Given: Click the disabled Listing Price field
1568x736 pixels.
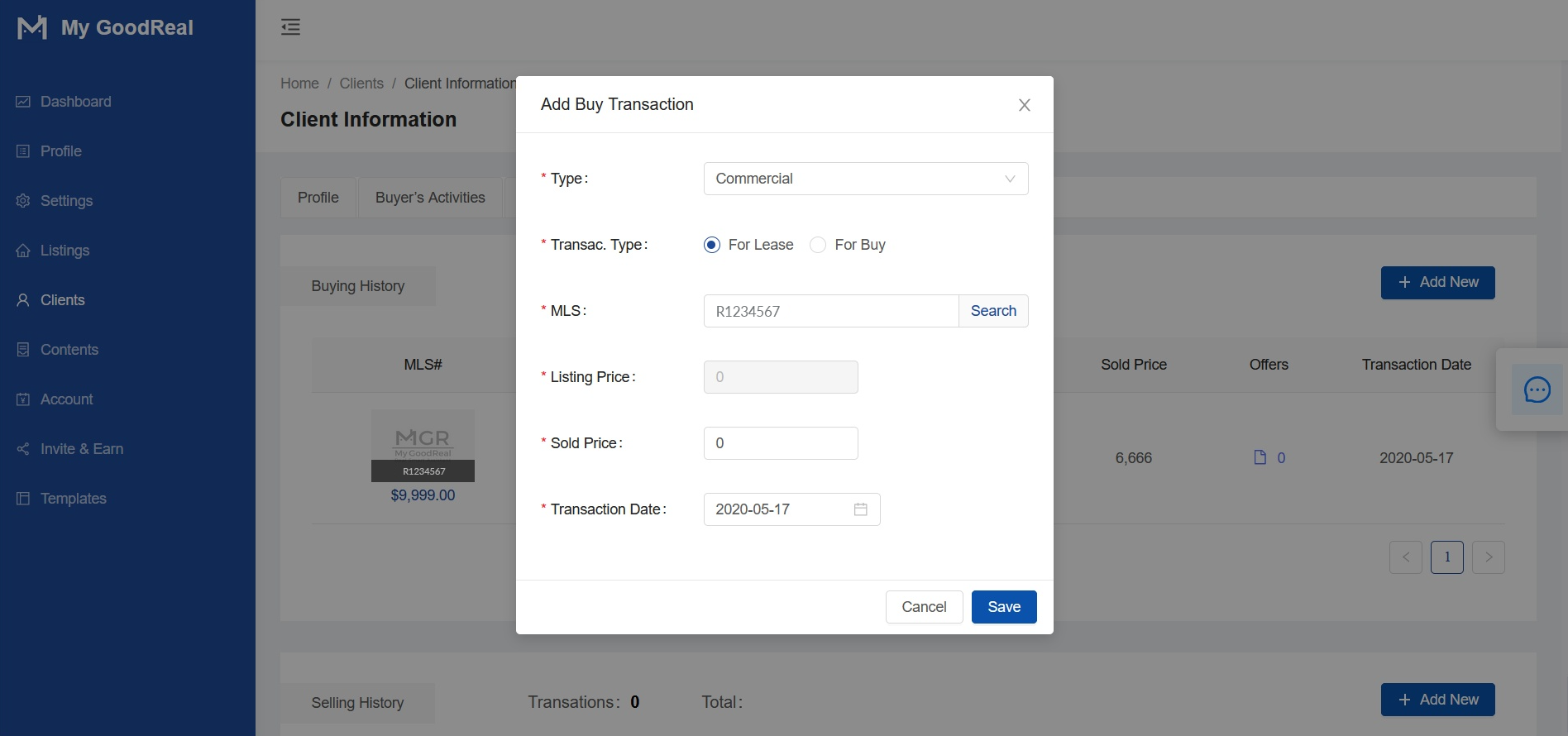Looking at the screenshot, I should point(781,377).
